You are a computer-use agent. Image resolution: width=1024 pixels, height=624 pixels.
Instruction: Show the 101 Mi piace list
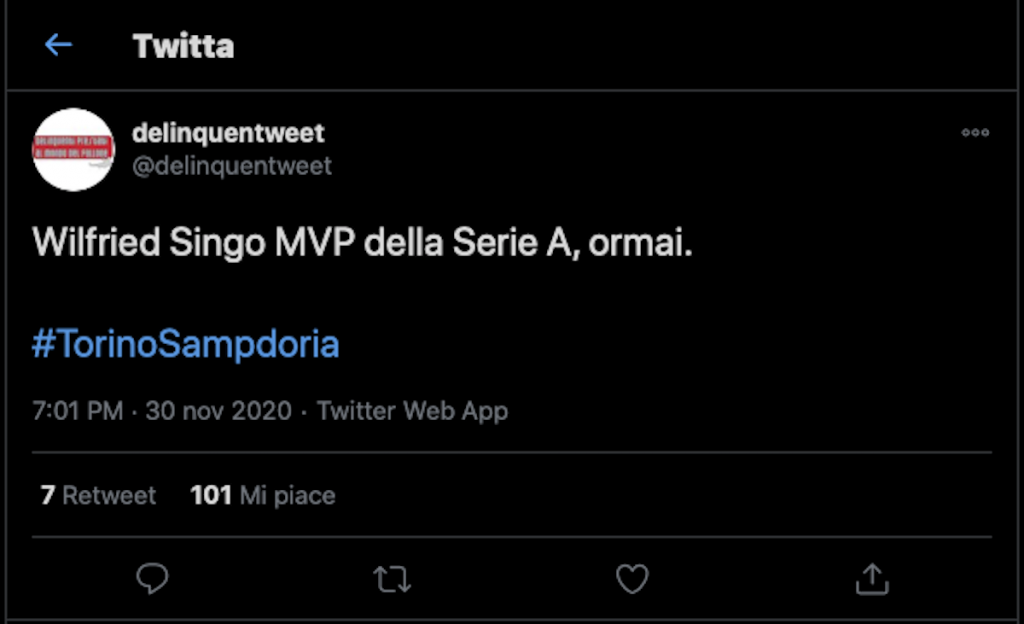tap(262, 495)
